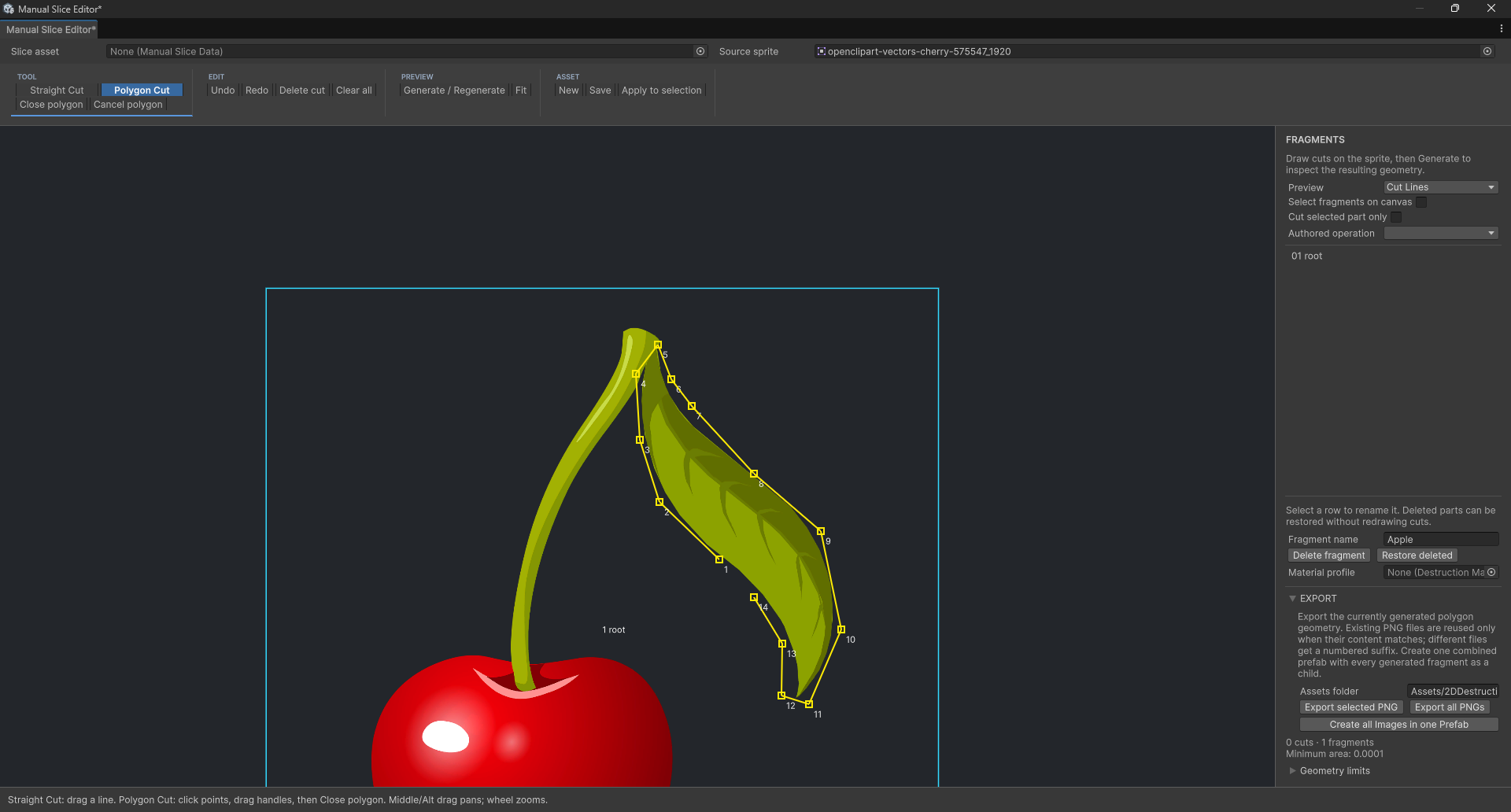1511x812 pixels.
Task: Select the Straight Cut tool
Action: (57, 90)
